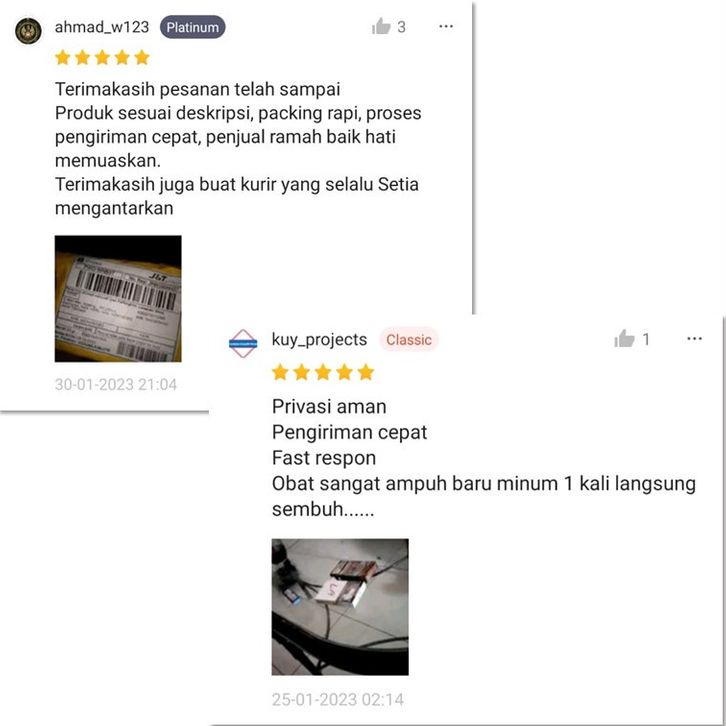Viewport: 726px width, 726px height.
Task: Click the 30-01-2023 21:04 timestamp
Action: pos(116,384)
